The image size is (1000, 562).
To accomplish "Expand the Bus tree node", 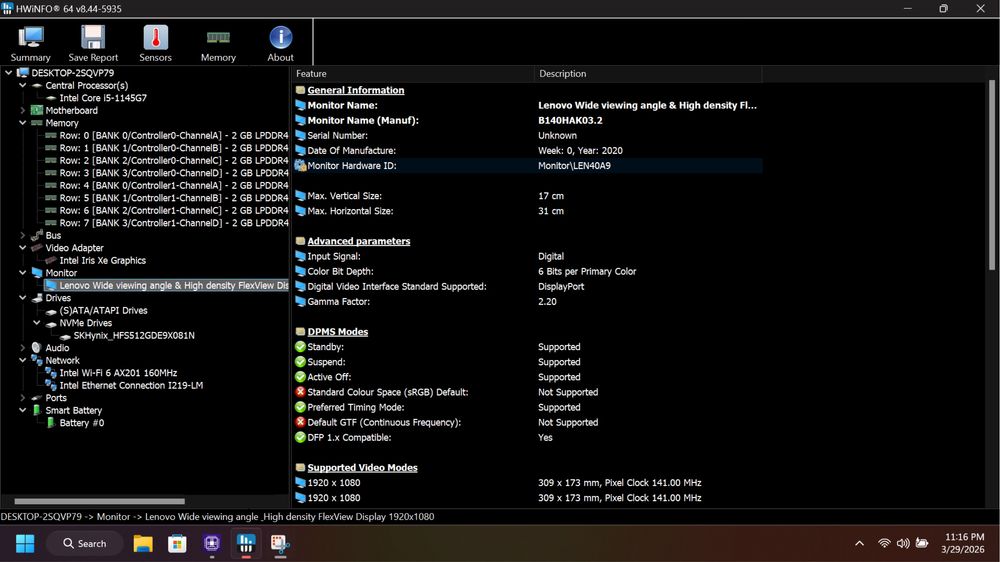I will (23, 235).
